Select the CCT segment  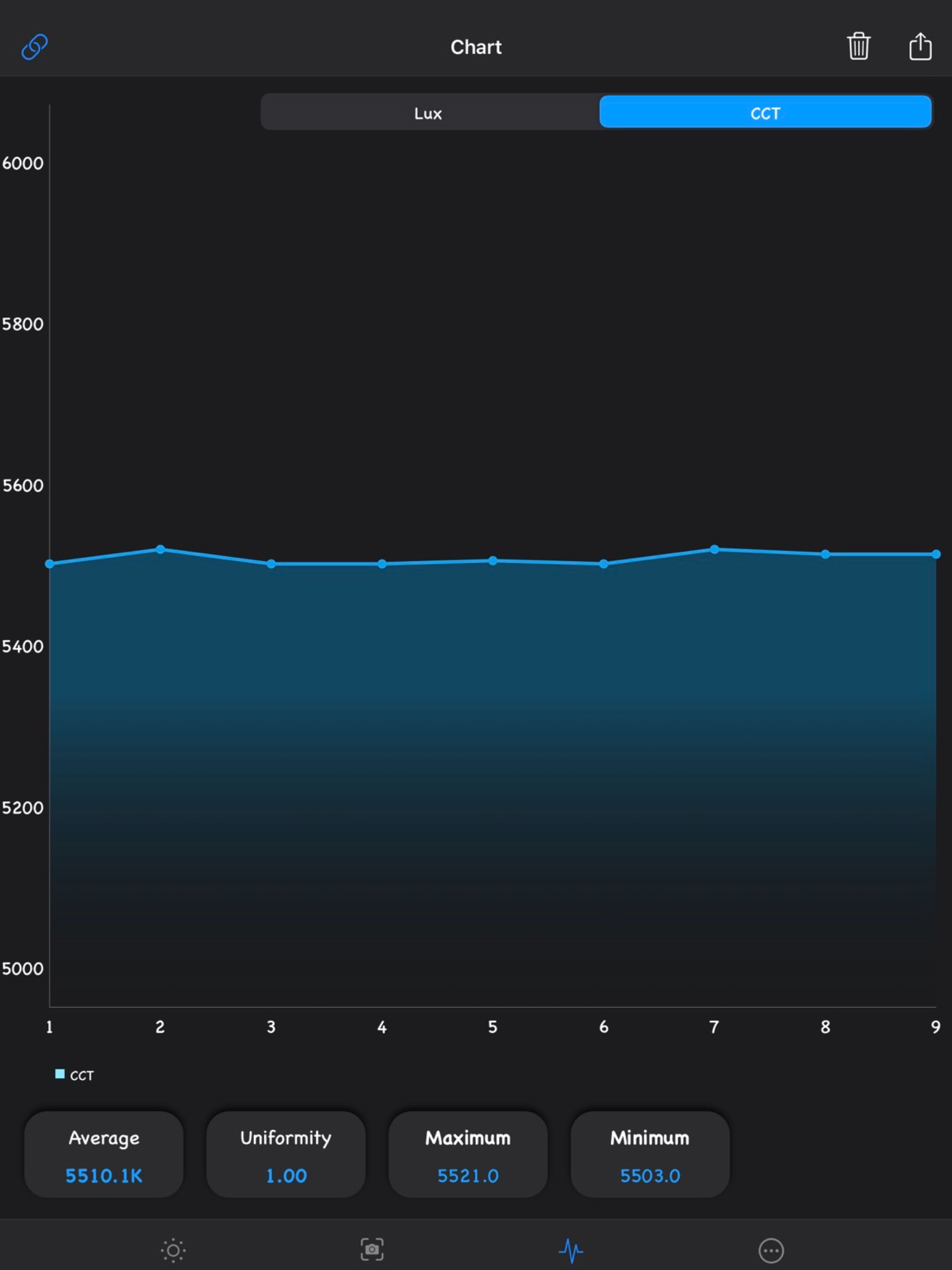tap(765, 112)
